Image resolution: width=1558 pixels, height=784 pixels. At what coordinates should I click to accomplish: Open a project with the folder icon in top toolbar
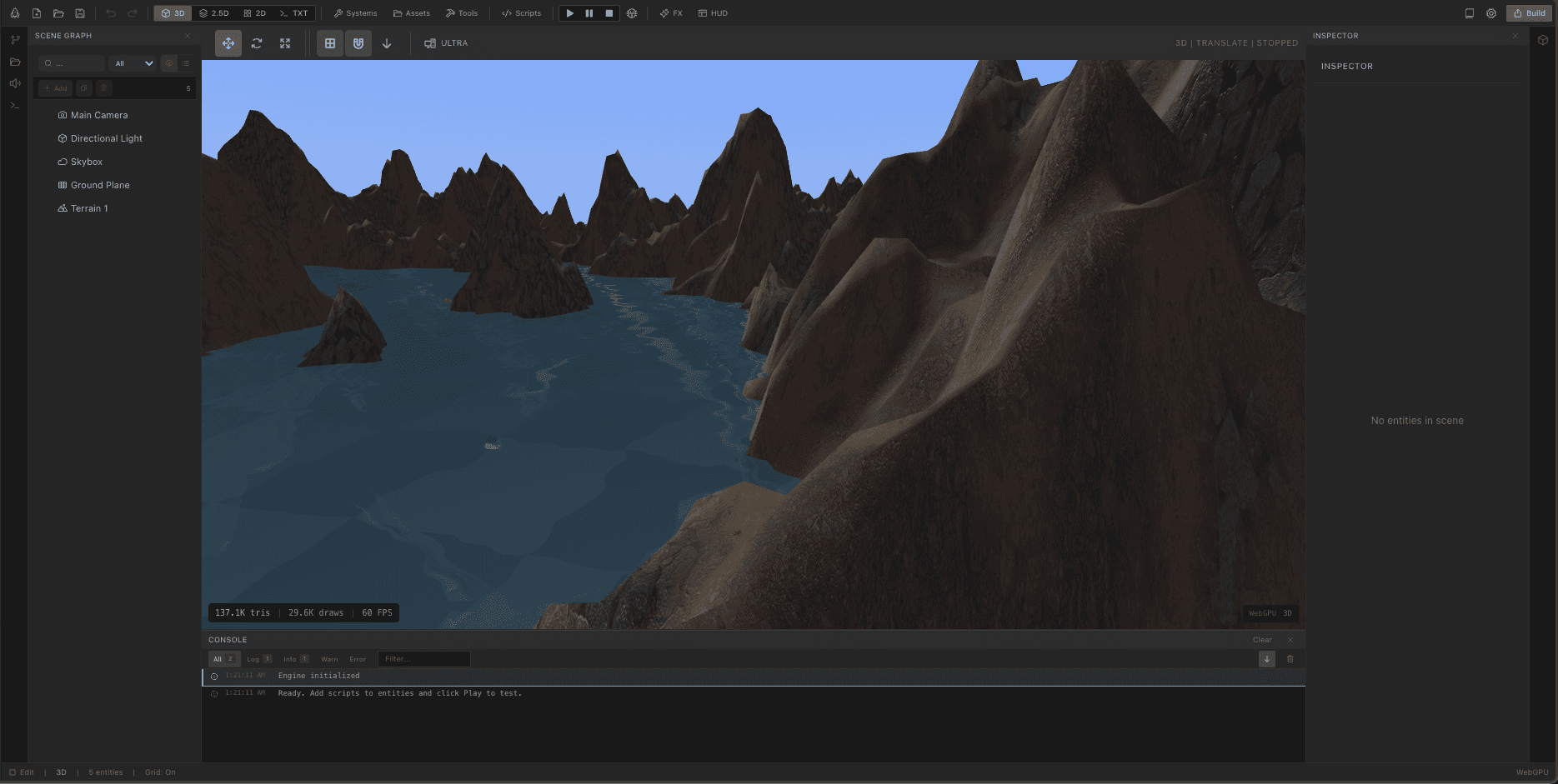58,13
